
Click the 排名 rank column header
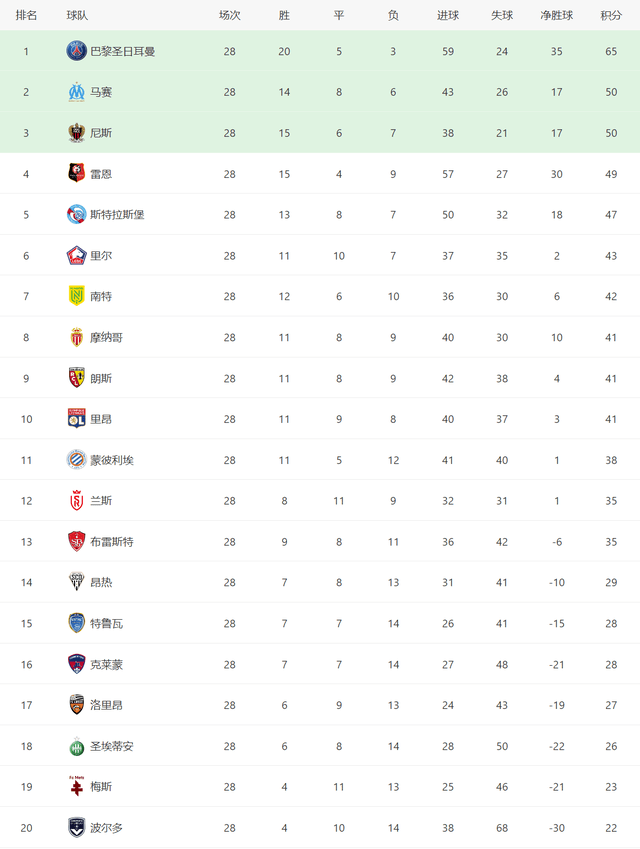[x=26, y=16]
